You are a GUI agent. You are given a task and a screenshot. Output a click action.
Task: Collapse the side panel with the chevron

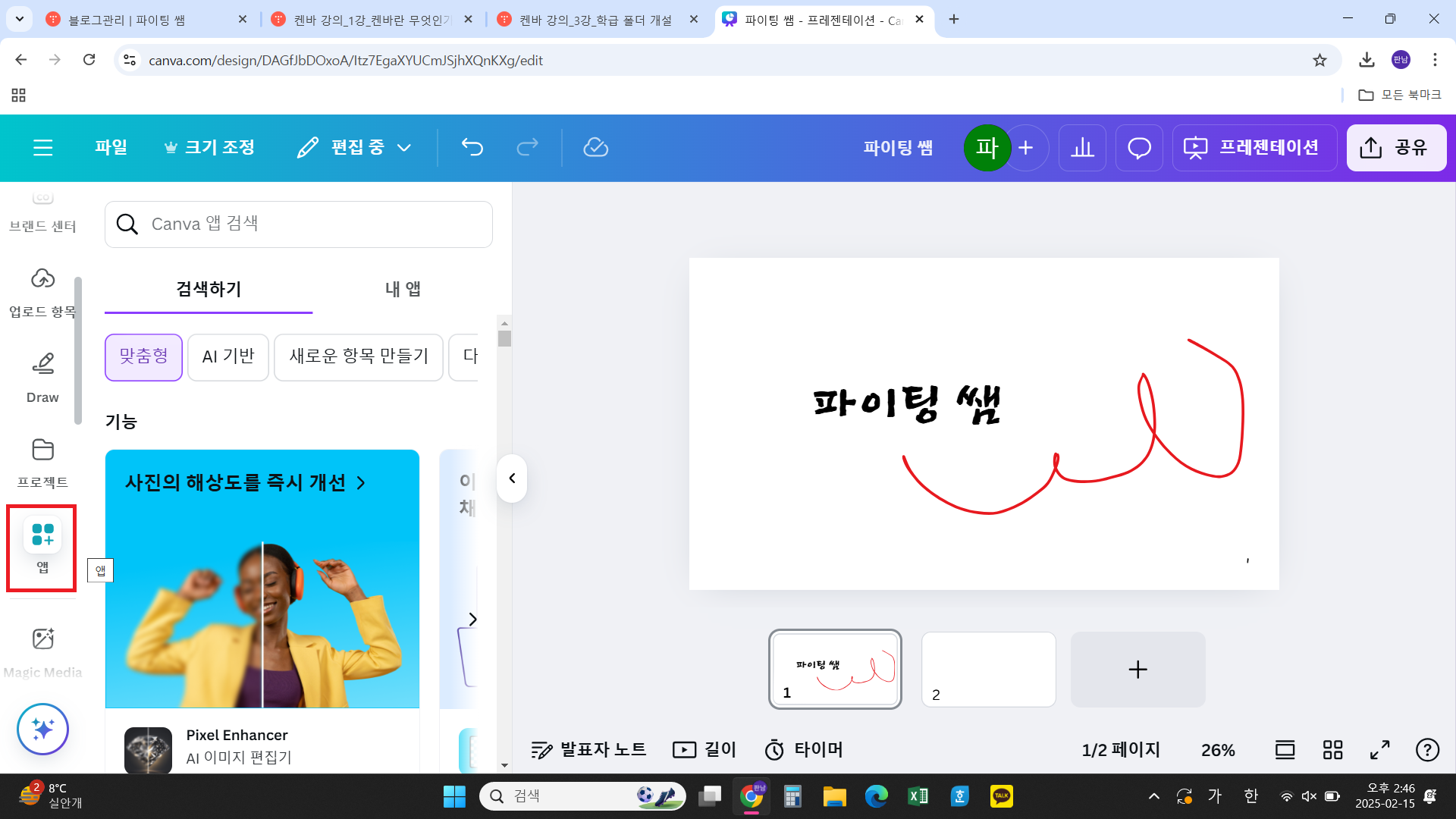pos(512,479)
